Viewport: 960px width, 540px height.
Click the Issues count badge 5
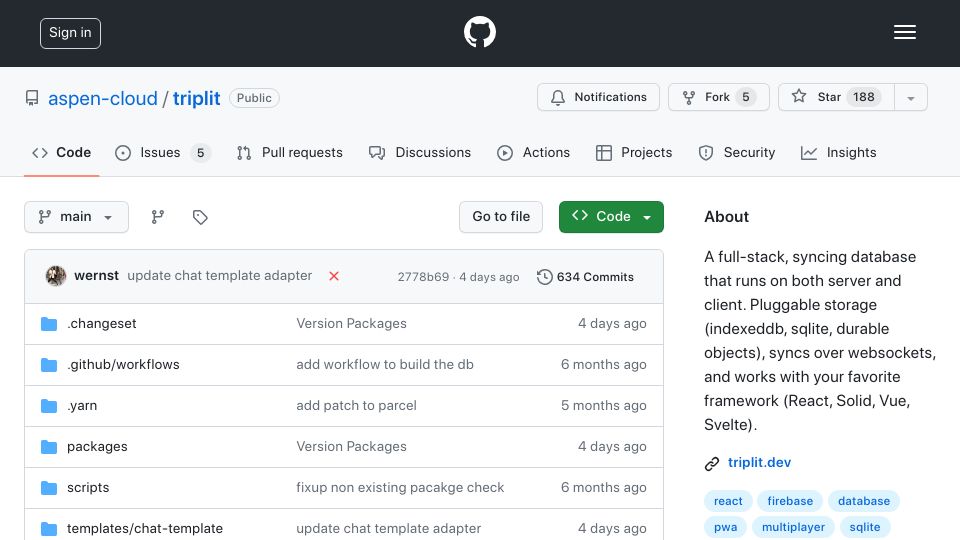point(200,152)
